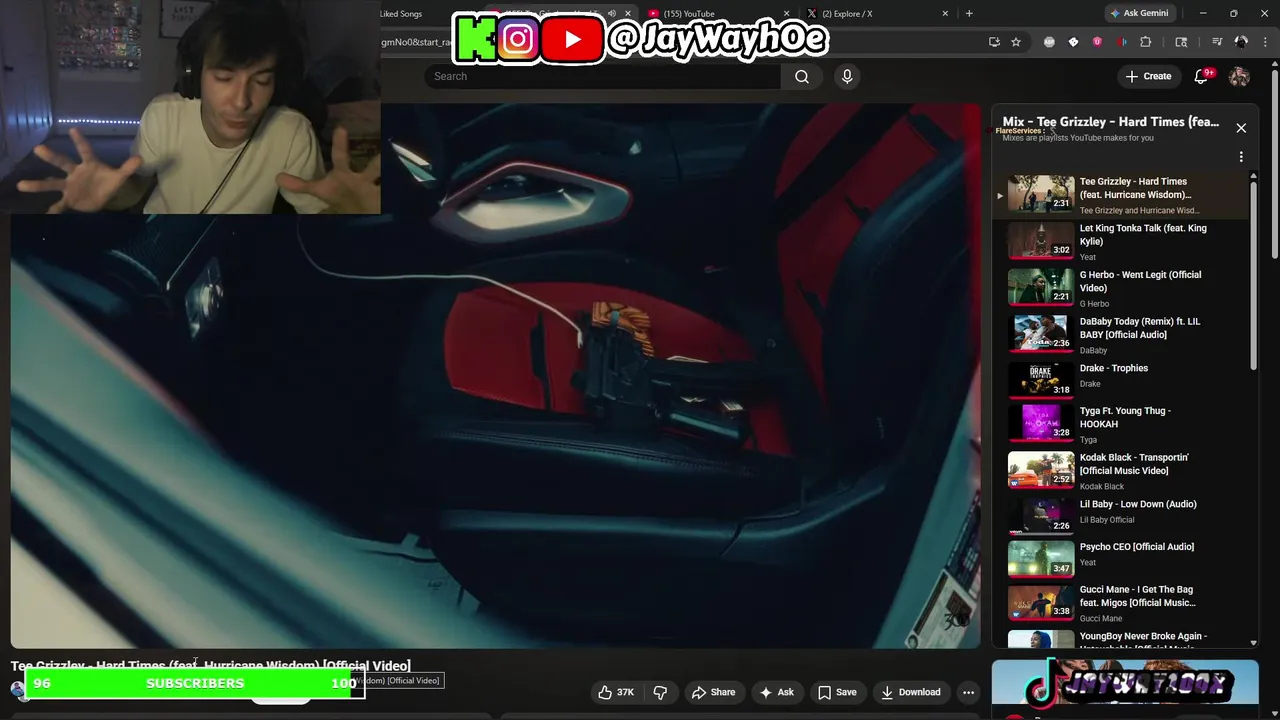
Task: Click the install/cast icon in the address bar
Action: click(994, 42)
